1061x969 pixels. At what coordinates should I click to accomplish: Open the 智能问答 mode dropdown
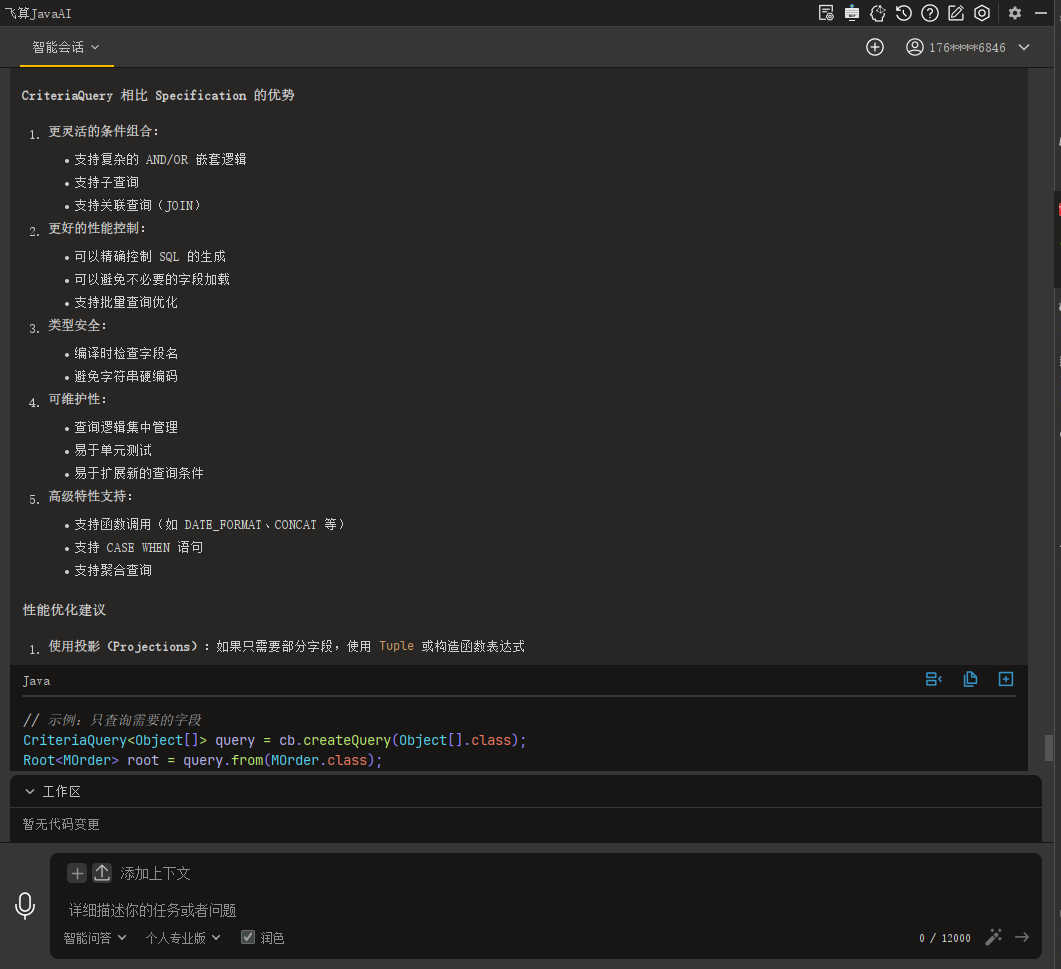tap(95, 938)
